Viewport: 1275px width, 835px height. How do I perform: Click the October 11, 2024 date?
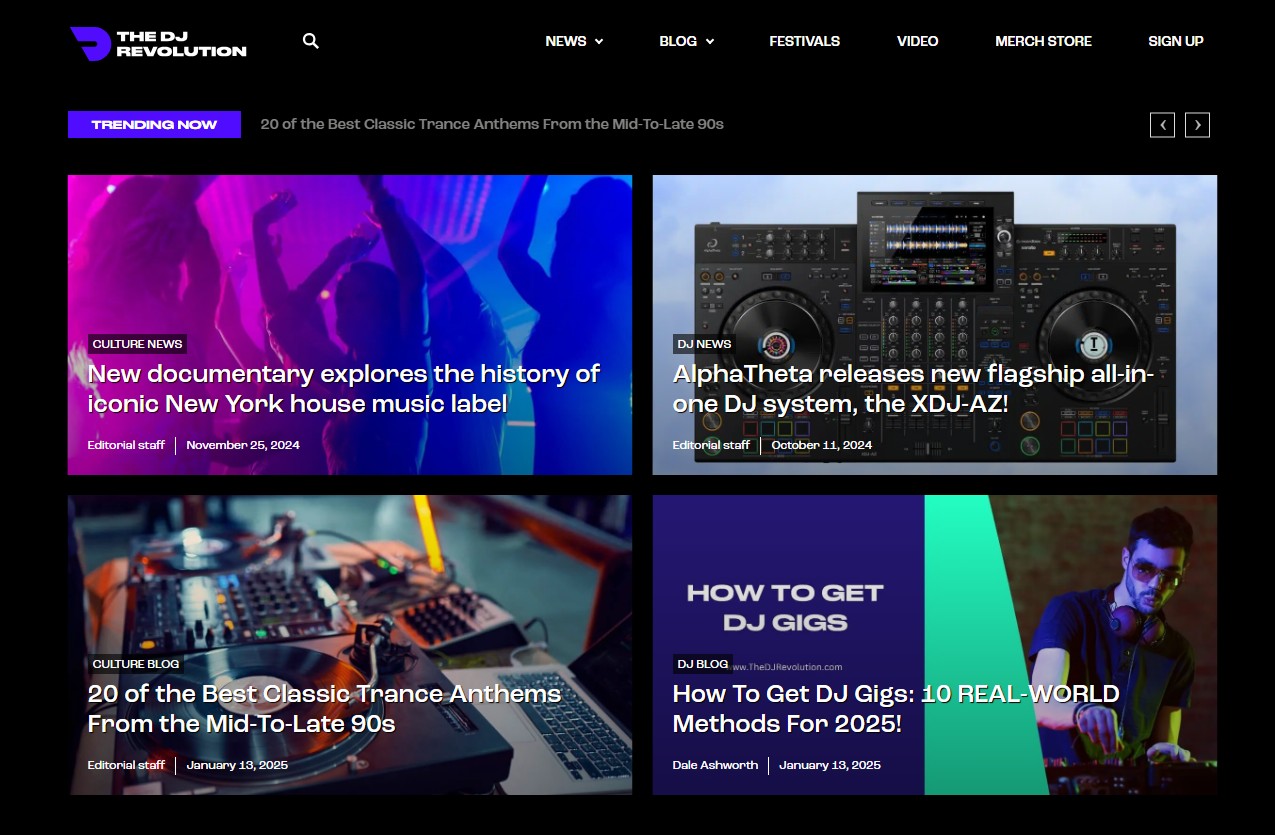pyautogui.click(x=822, y=445)
